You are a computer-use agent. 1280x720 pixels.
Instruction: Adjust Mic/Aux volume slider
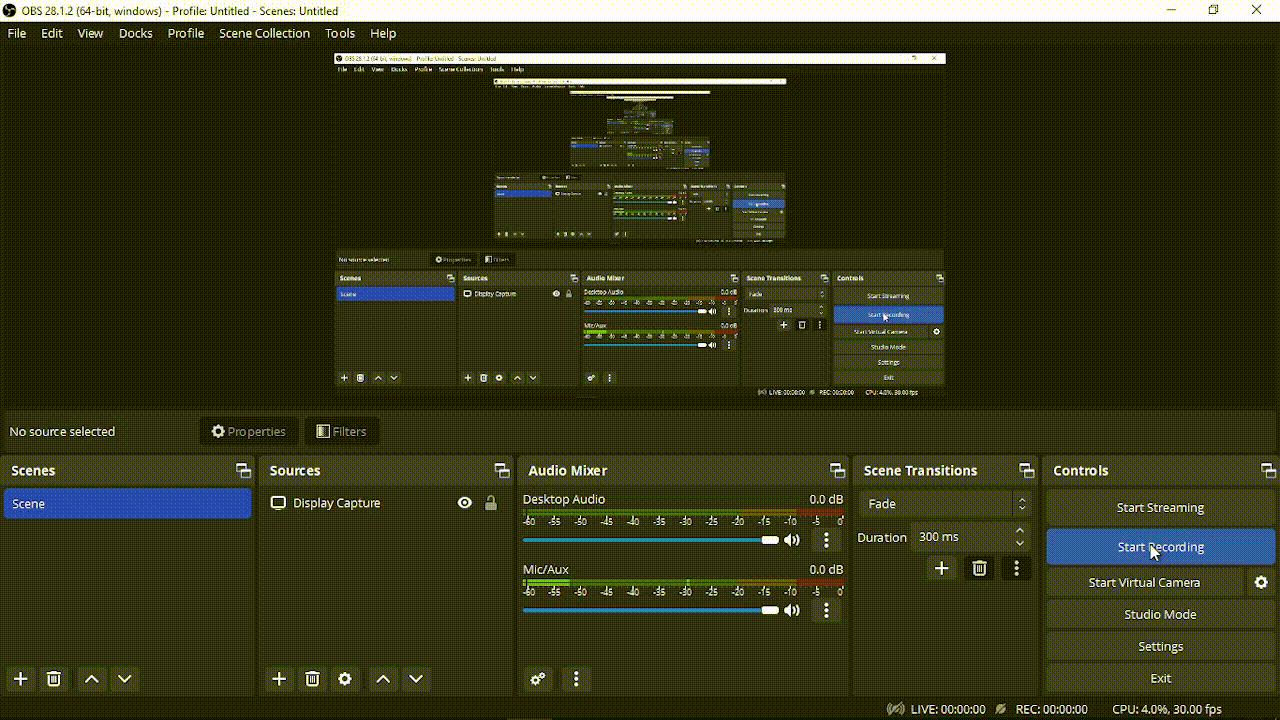coord(651,610)
